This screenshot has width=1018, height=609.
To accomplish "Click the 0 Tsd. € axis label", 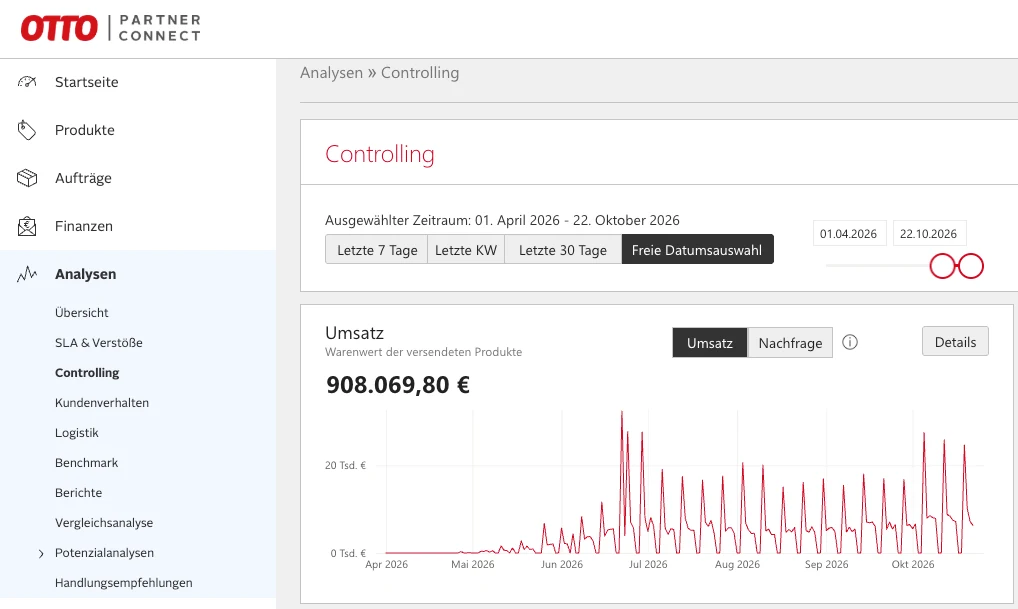I will 348,553.
